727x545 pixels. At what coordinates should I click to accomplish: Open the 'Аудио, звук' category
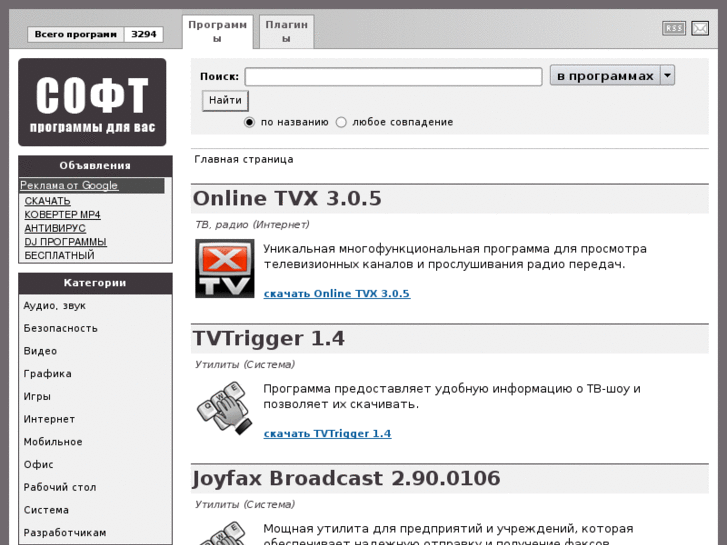(55, 306)
